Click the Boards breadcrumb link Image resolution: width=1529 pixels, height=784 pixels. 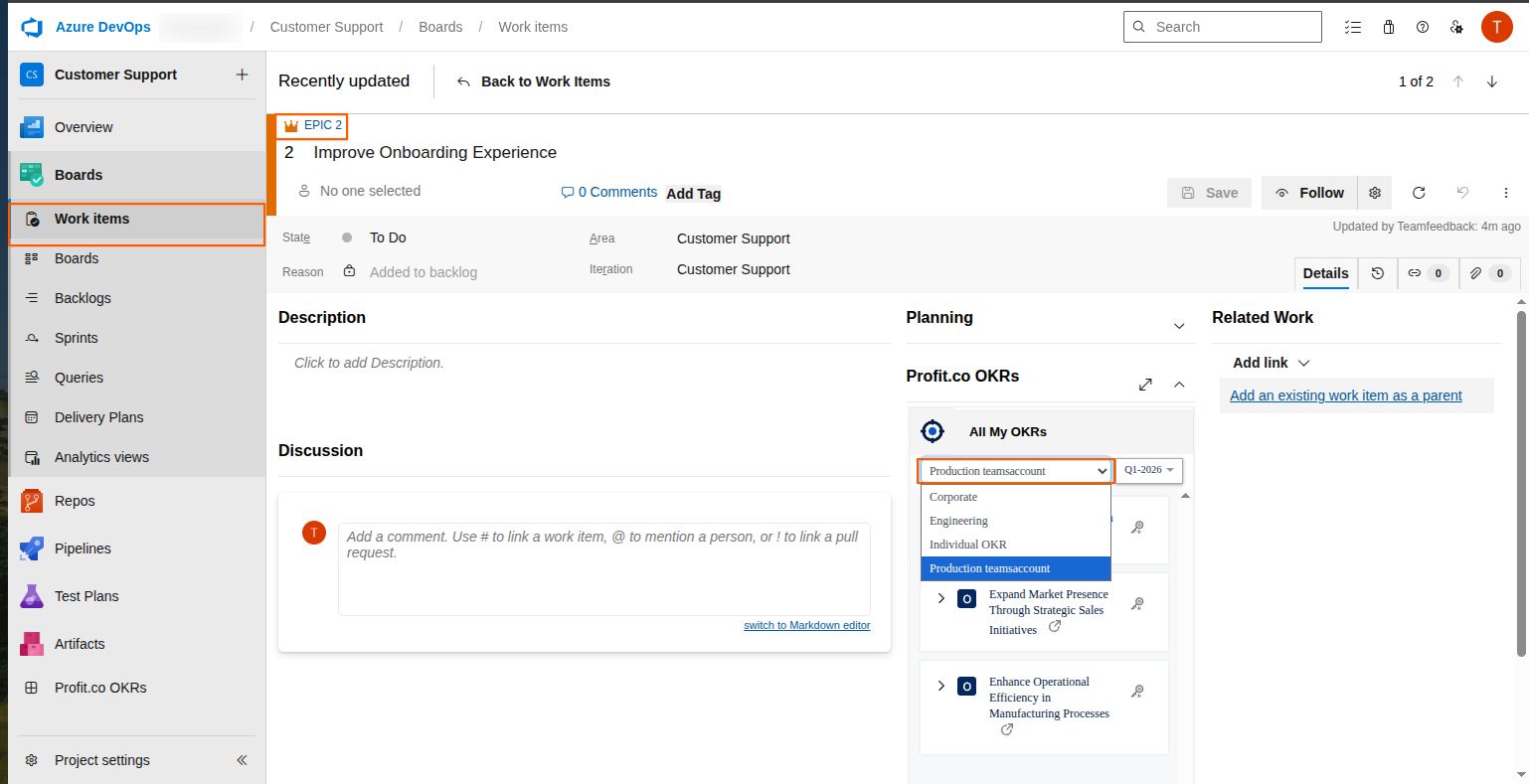pos(440,27)
